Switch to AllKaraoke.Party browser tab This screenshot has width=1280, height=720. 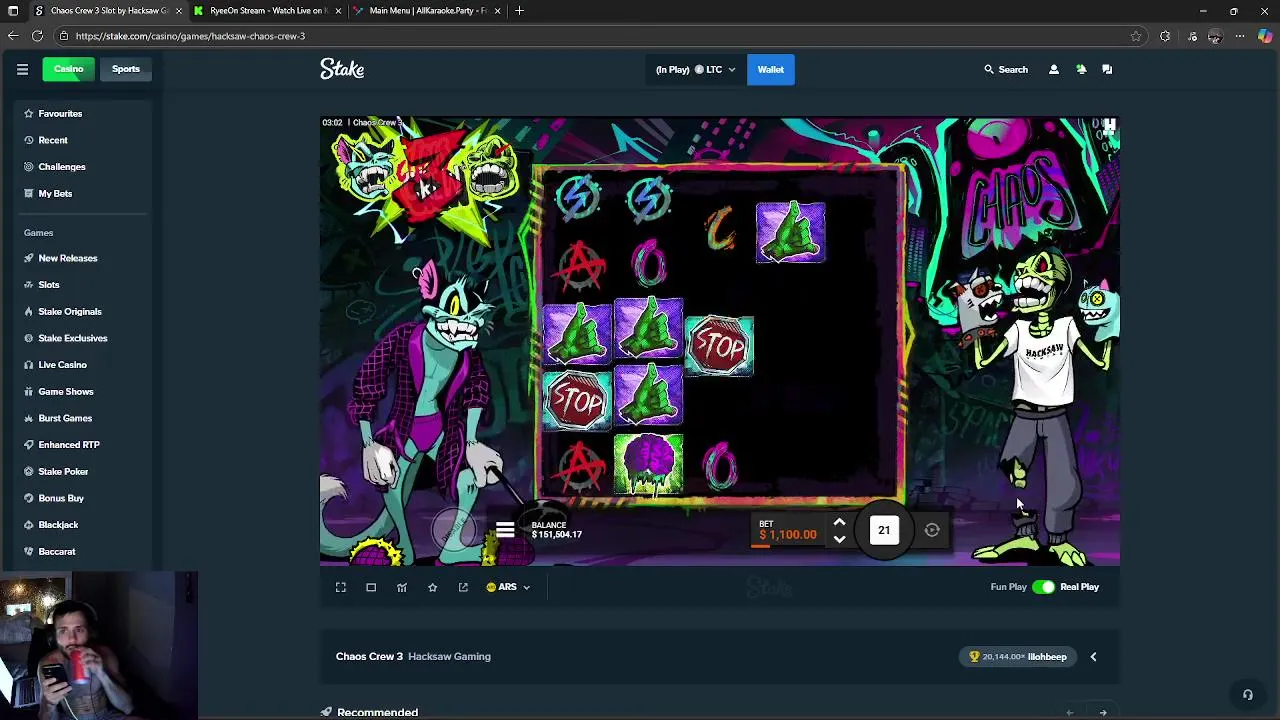428,11
